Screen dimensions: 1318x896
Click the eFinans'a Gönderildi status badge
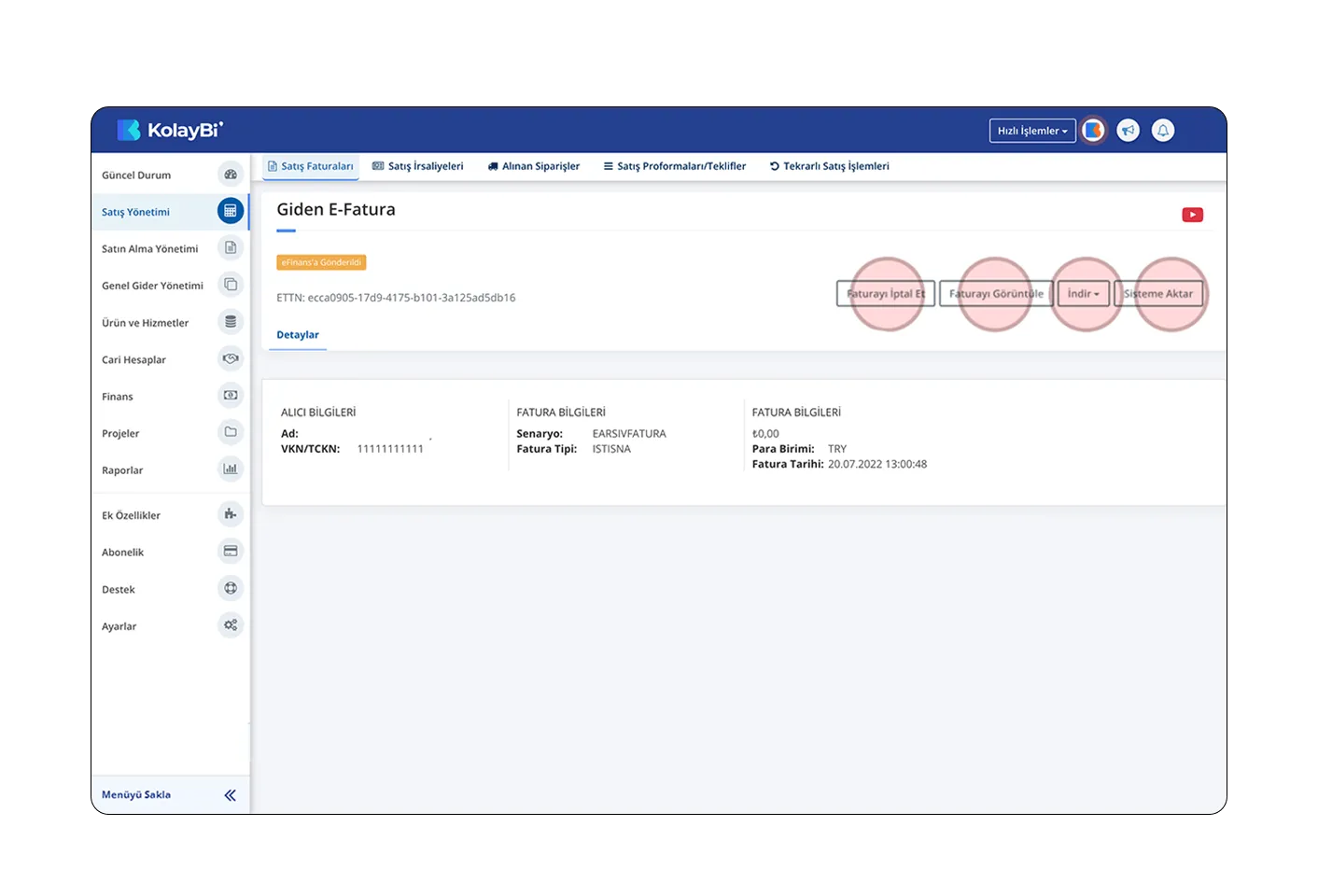click(x=321, y=262)
